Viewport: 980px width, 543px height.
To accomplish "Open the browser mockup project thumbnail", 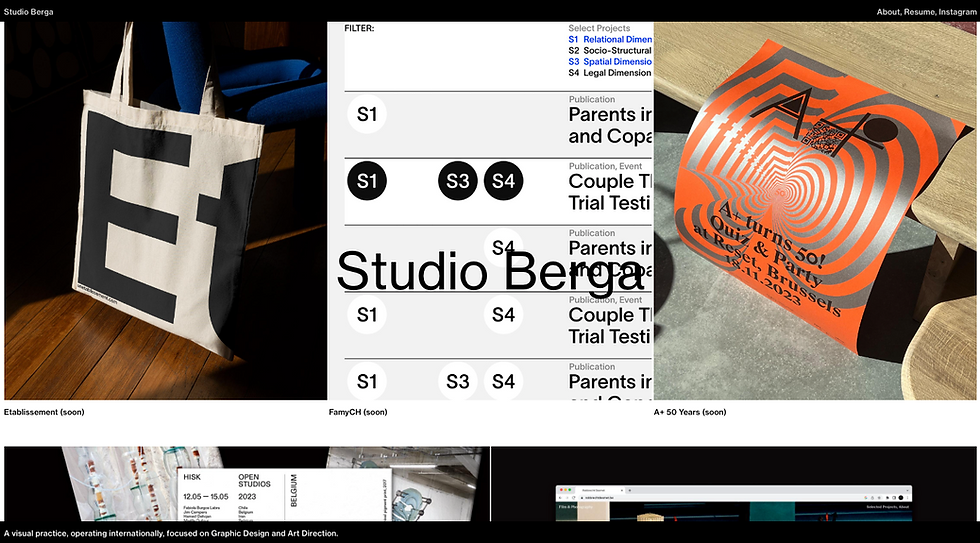I will (x=734, y=484).
